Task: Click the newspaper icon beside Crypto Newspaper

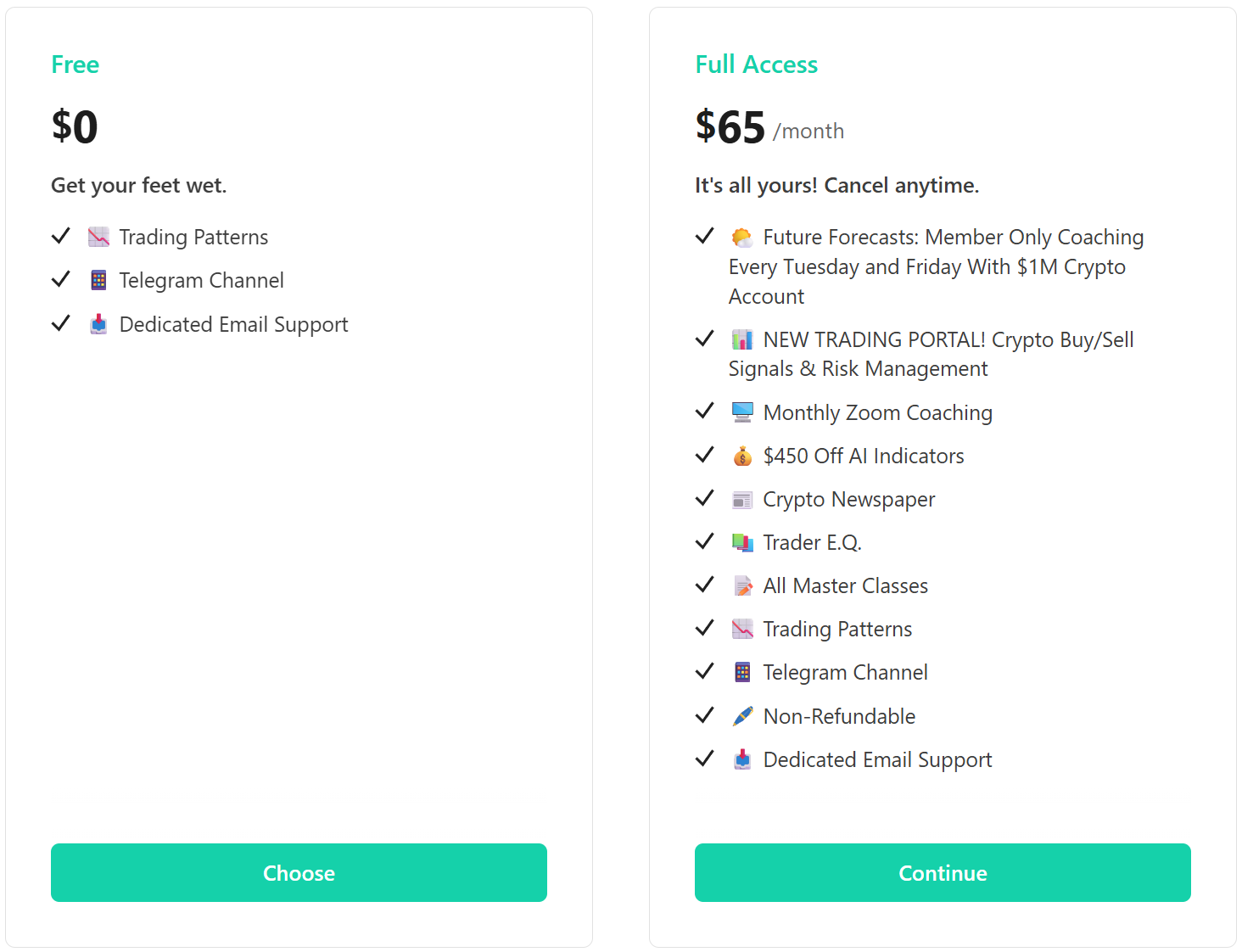Action: pyautogui.click(x=742, y=501)
